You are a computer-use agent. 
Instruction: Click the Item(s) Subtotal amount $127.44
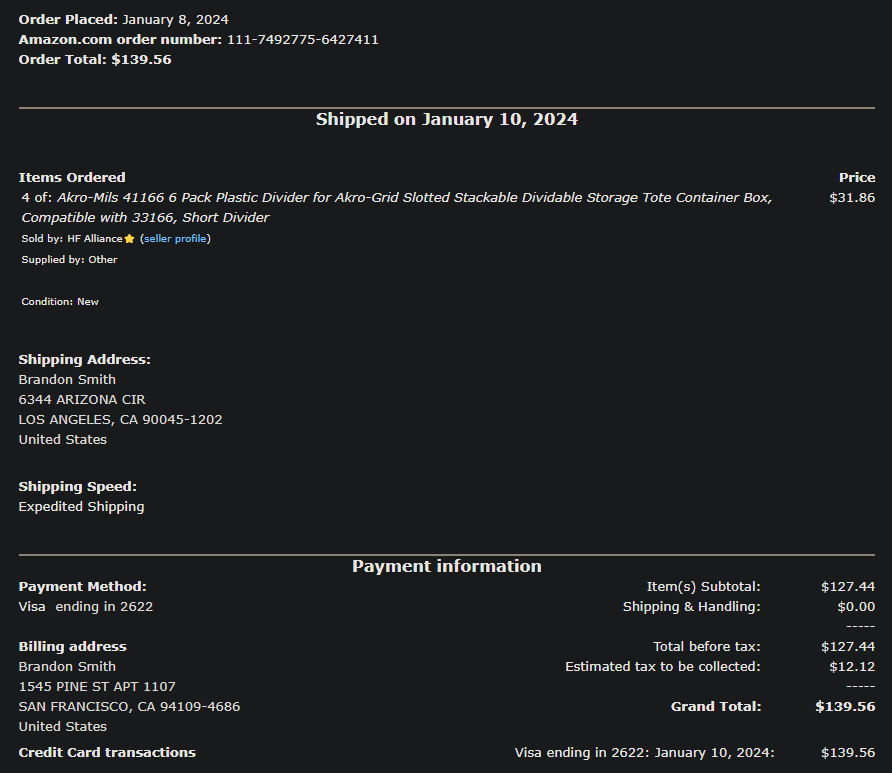[x=848, y=587]
